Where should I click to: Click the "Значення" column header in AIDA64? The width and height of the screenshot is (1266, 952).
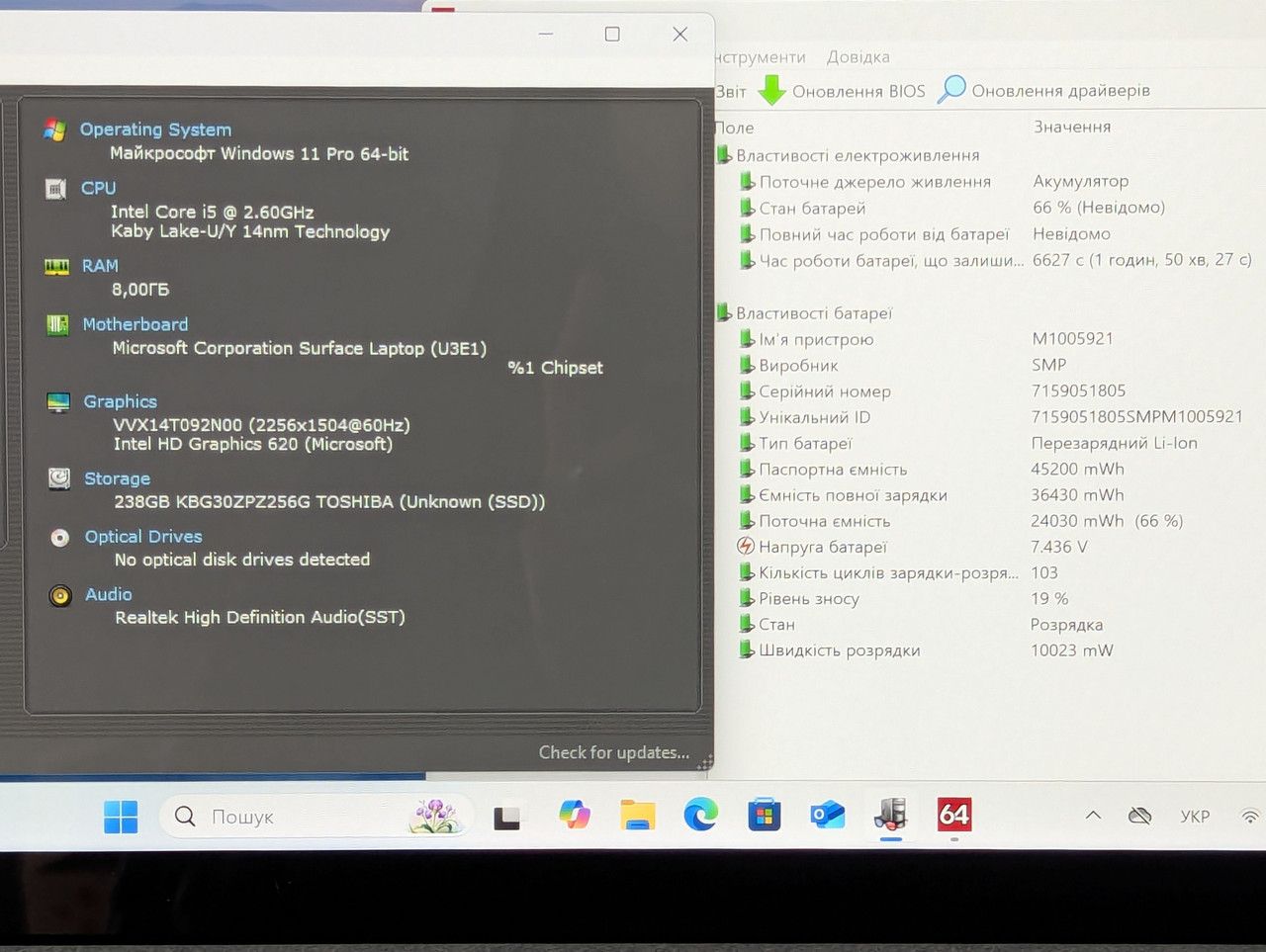pyautogui.click(x=1072, y=127)
